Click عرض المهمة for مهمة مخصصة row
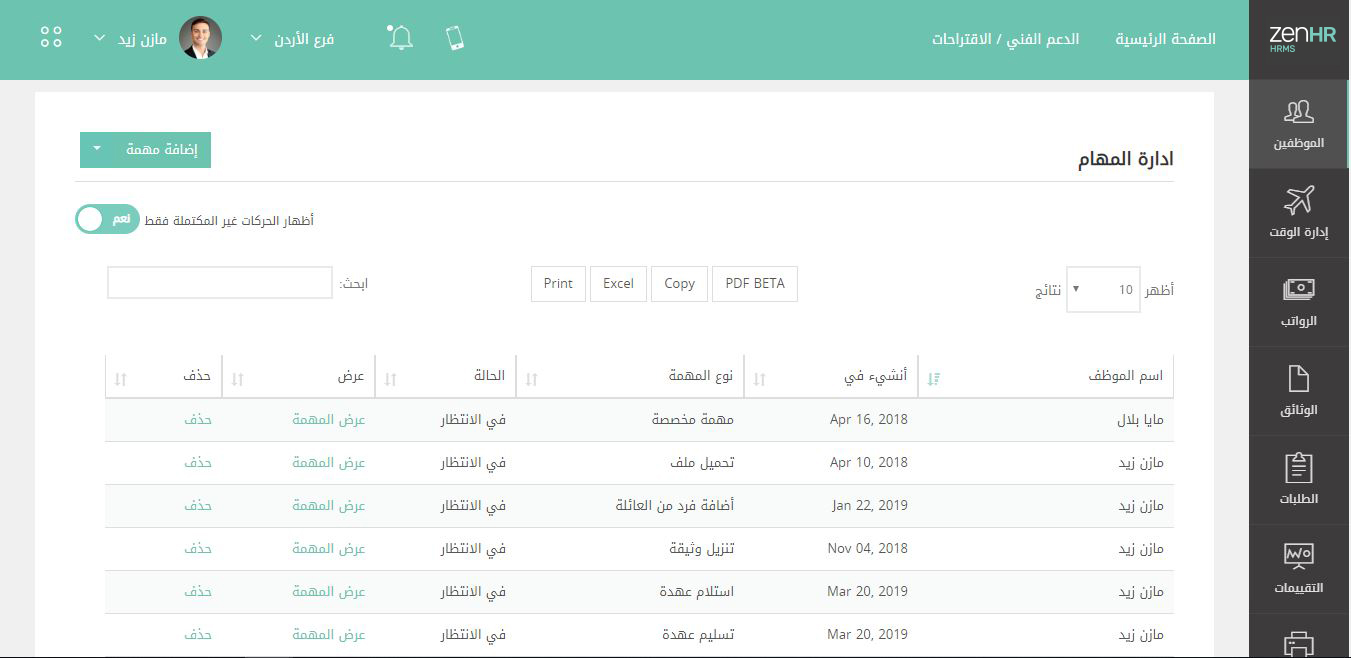The height and width of the screenshot is (658, 1351). point(329,420)
